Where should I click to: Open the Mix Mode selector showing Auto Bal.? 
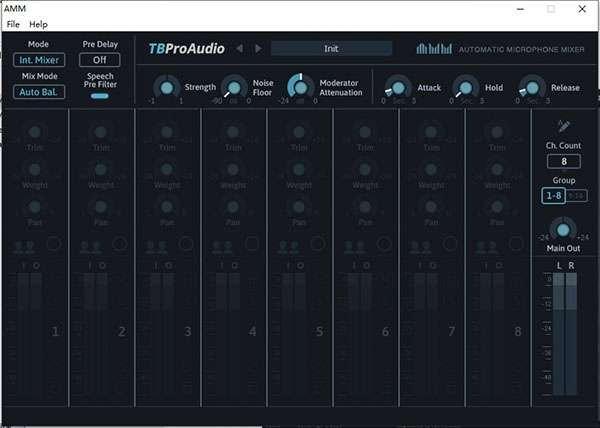pyautogui.click(x=39, y=92)
